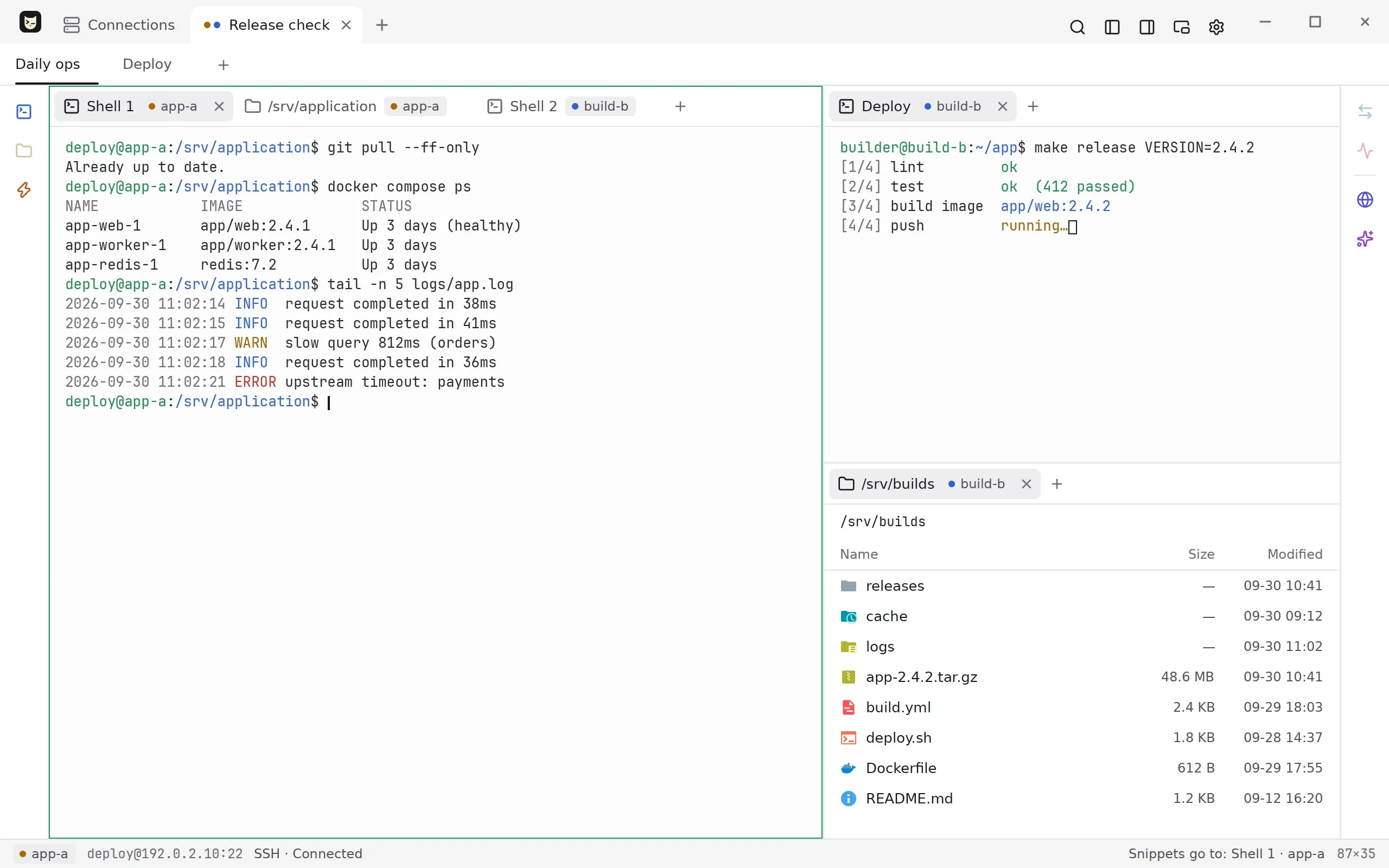Switch to the Daily ops workspace
1389x868 pixels.
pyautogui.click(x=48, y=65)
